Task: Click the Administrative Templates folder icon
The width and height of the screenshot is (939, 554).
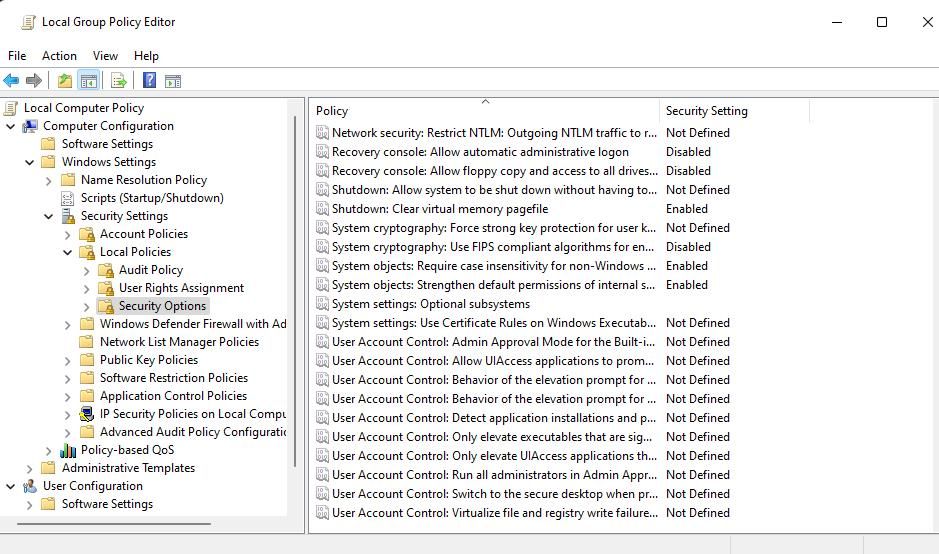Action: pos(49,468)
